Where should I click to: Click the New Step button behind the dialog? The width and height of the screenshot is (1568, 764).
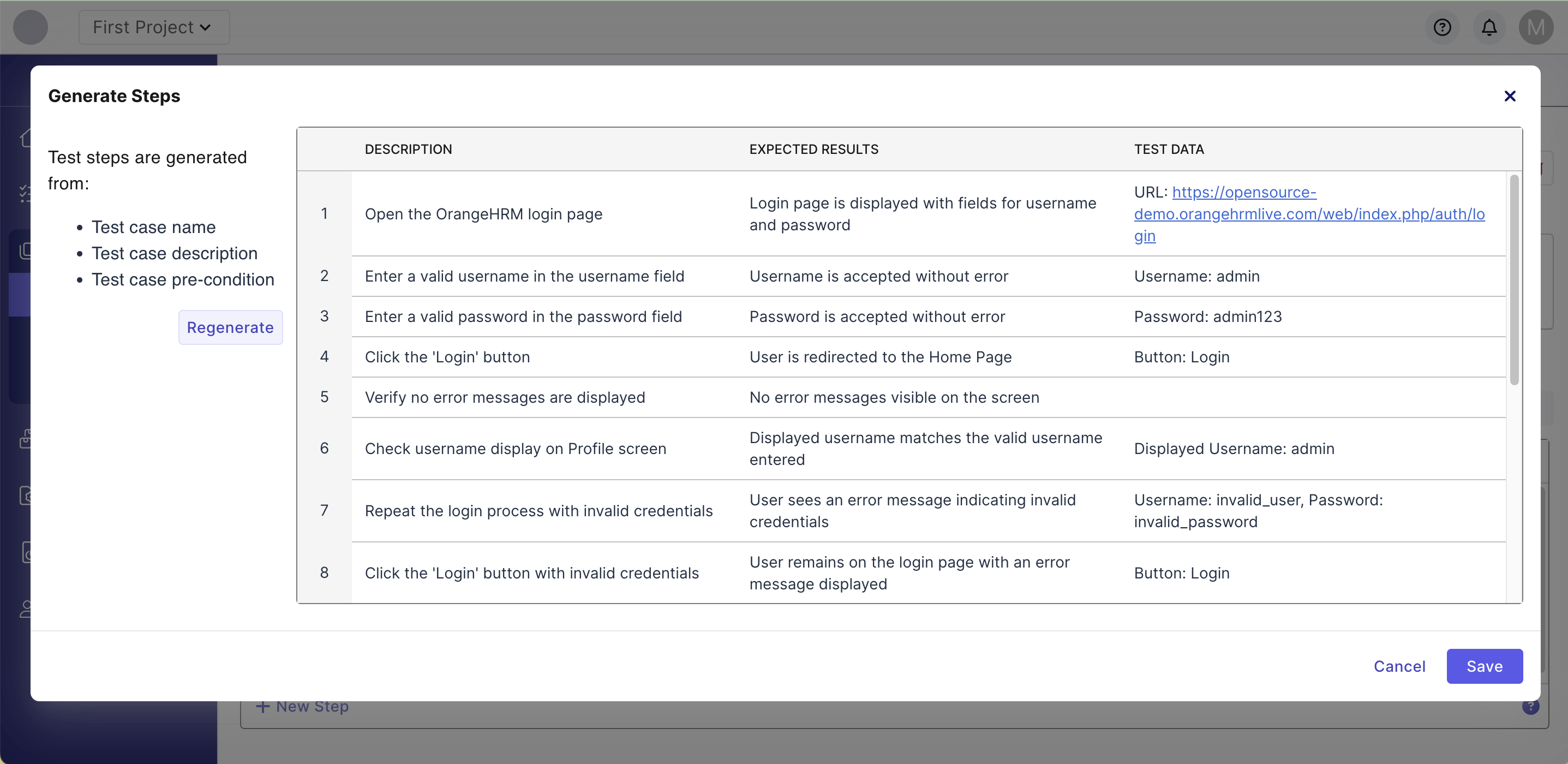click(302, 706)
